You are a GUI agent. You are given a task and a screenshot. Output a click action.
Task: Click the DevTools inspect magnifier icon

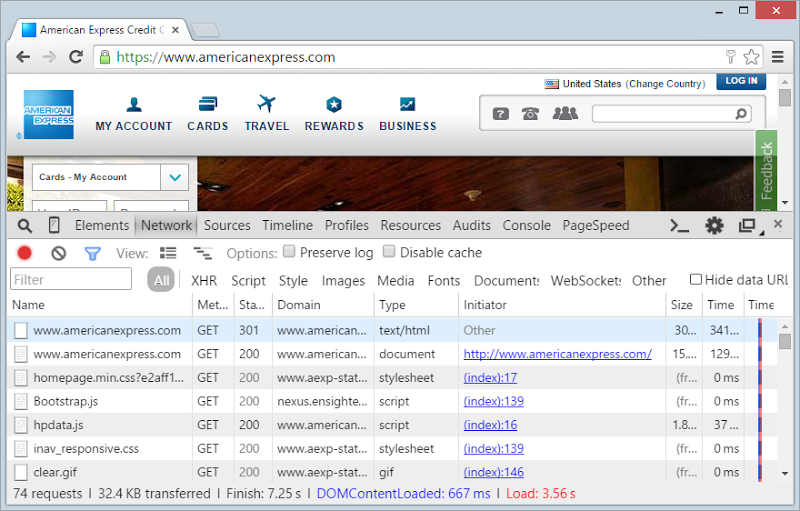click(24, 225)
